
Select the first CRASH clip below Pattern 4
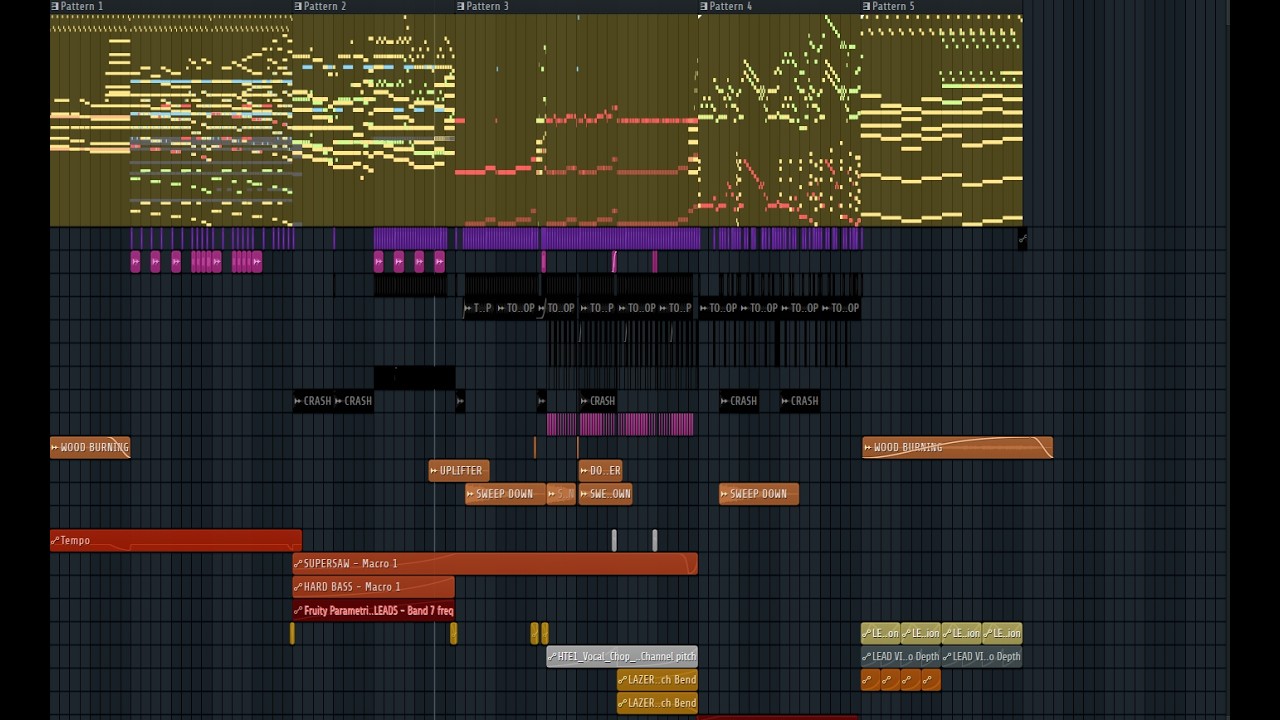click(x=739, y=401)
